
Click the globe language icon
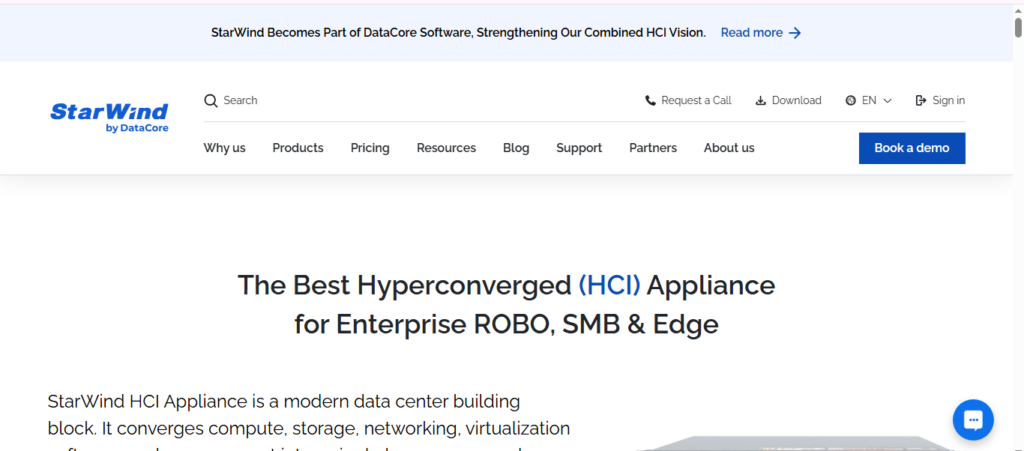click(850, 101)
